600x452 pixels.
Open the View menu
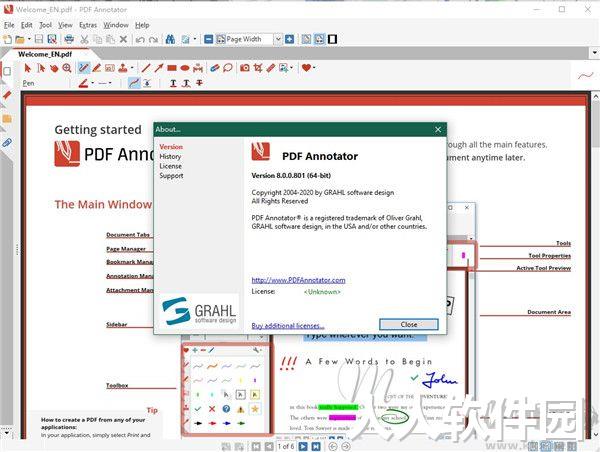coord(65,25)
